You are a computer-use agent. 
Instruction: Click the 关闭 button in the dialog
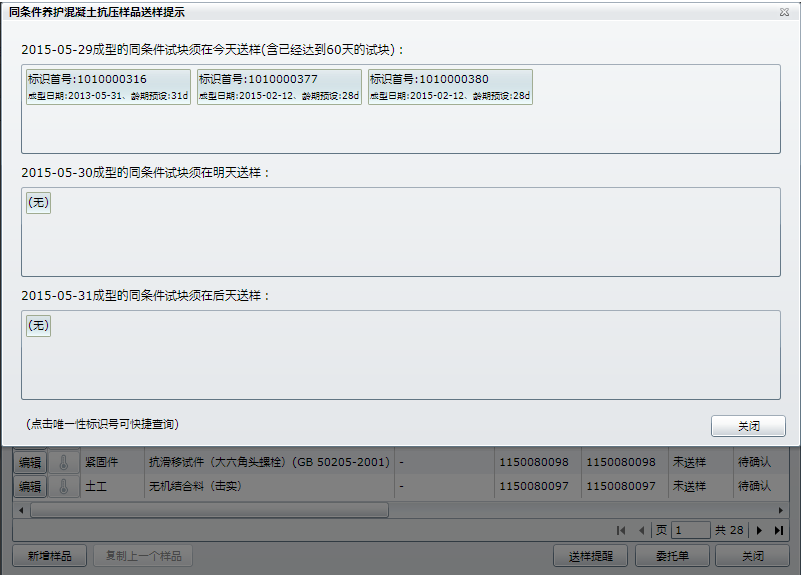pyautogui.click(x=747, y=426)
